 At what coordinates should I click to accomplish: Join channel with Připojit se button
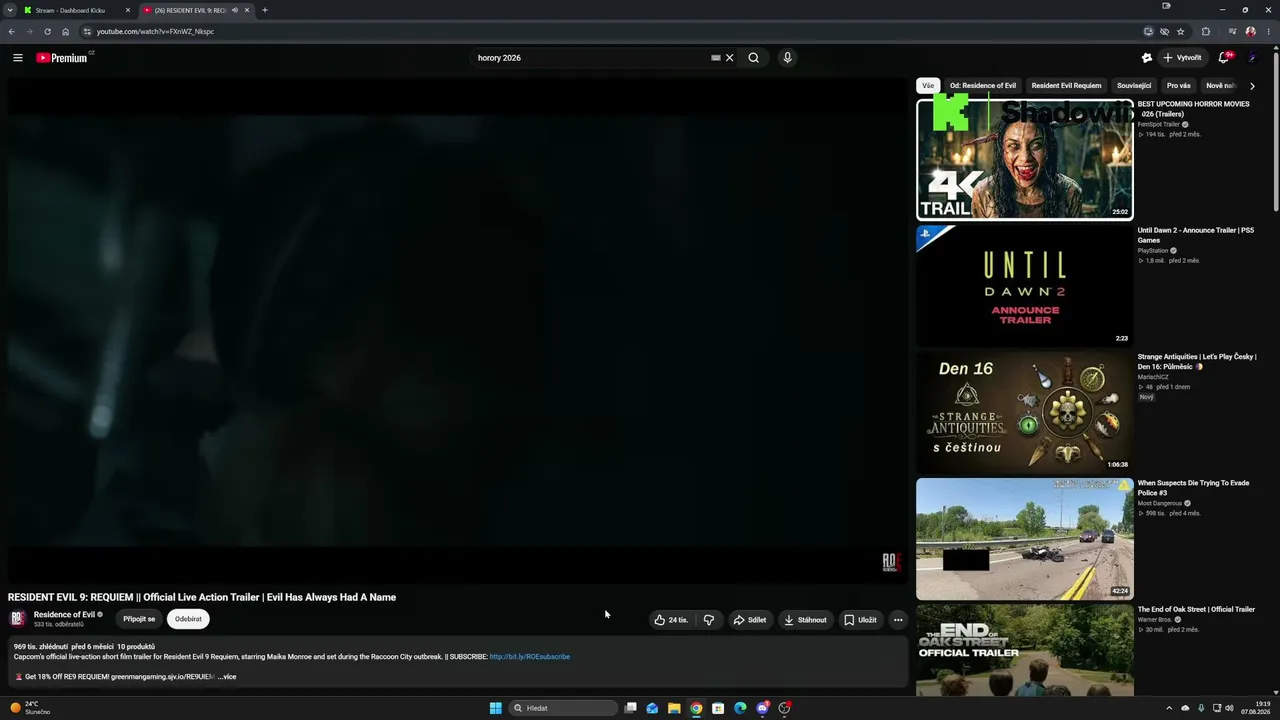tap(139, 619)
